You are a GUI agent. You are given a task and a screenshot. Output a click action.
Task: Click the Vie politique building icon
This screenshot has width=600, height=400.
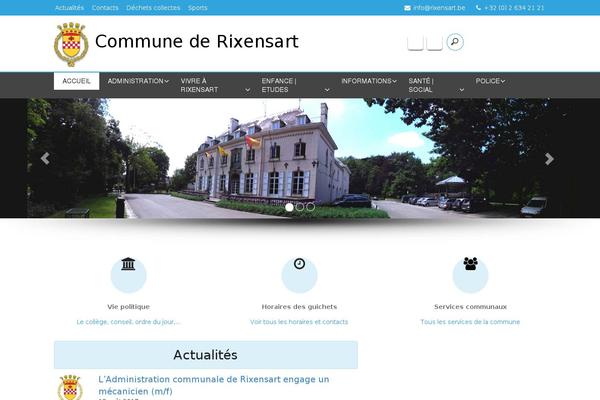click(x=128, y=264)
